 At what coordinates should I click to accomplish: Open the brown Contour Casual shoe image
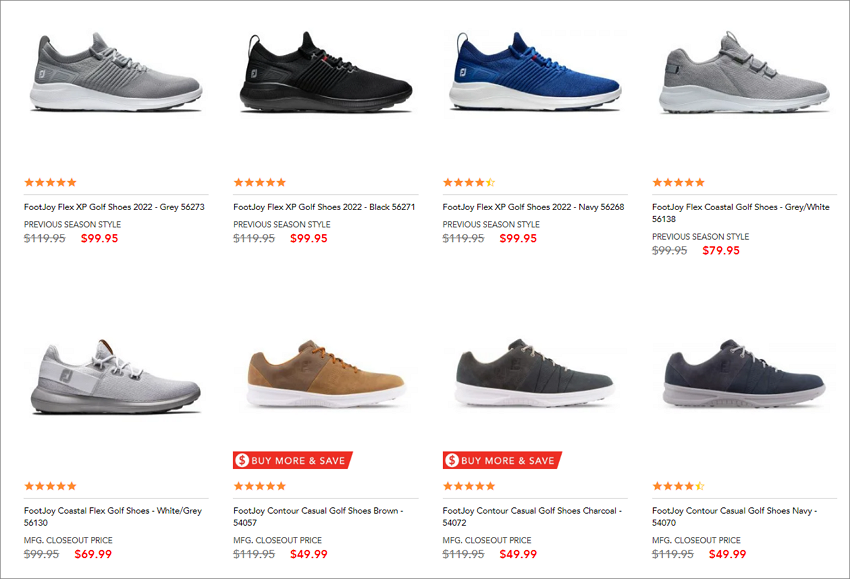click(325, 374)
